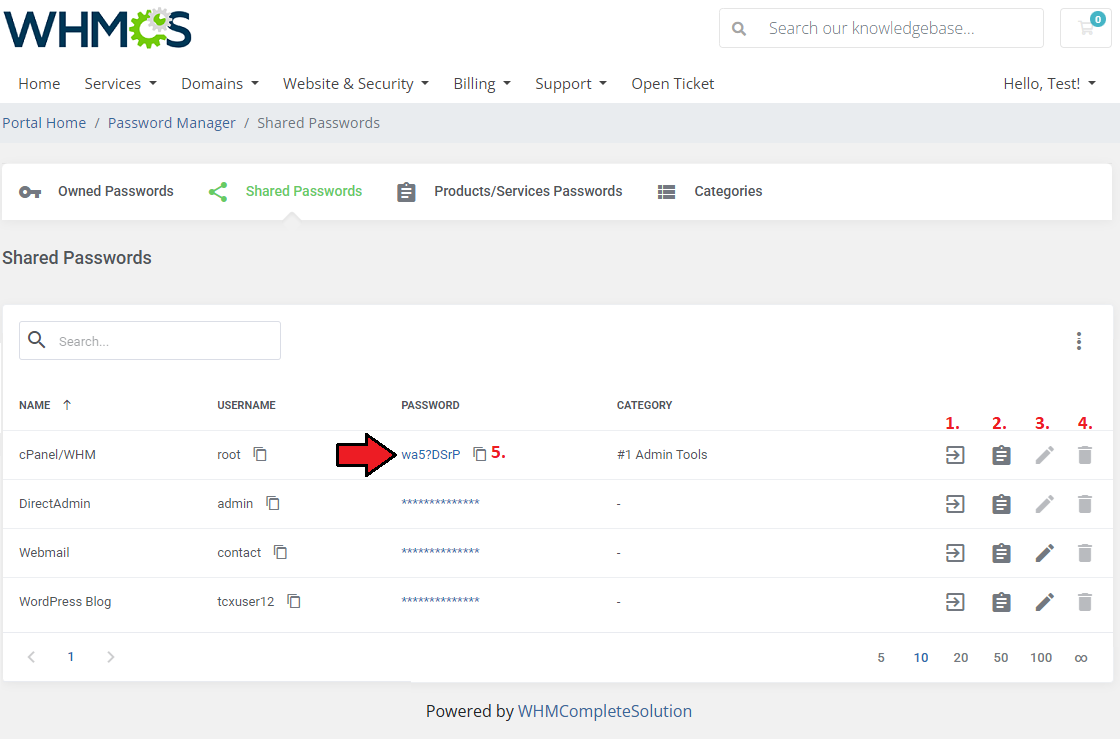Viewport: 1120px width, 739px height.
Task: Open the three-dot table options menu
Action: pyautogui.click(x=1079, y=341)
